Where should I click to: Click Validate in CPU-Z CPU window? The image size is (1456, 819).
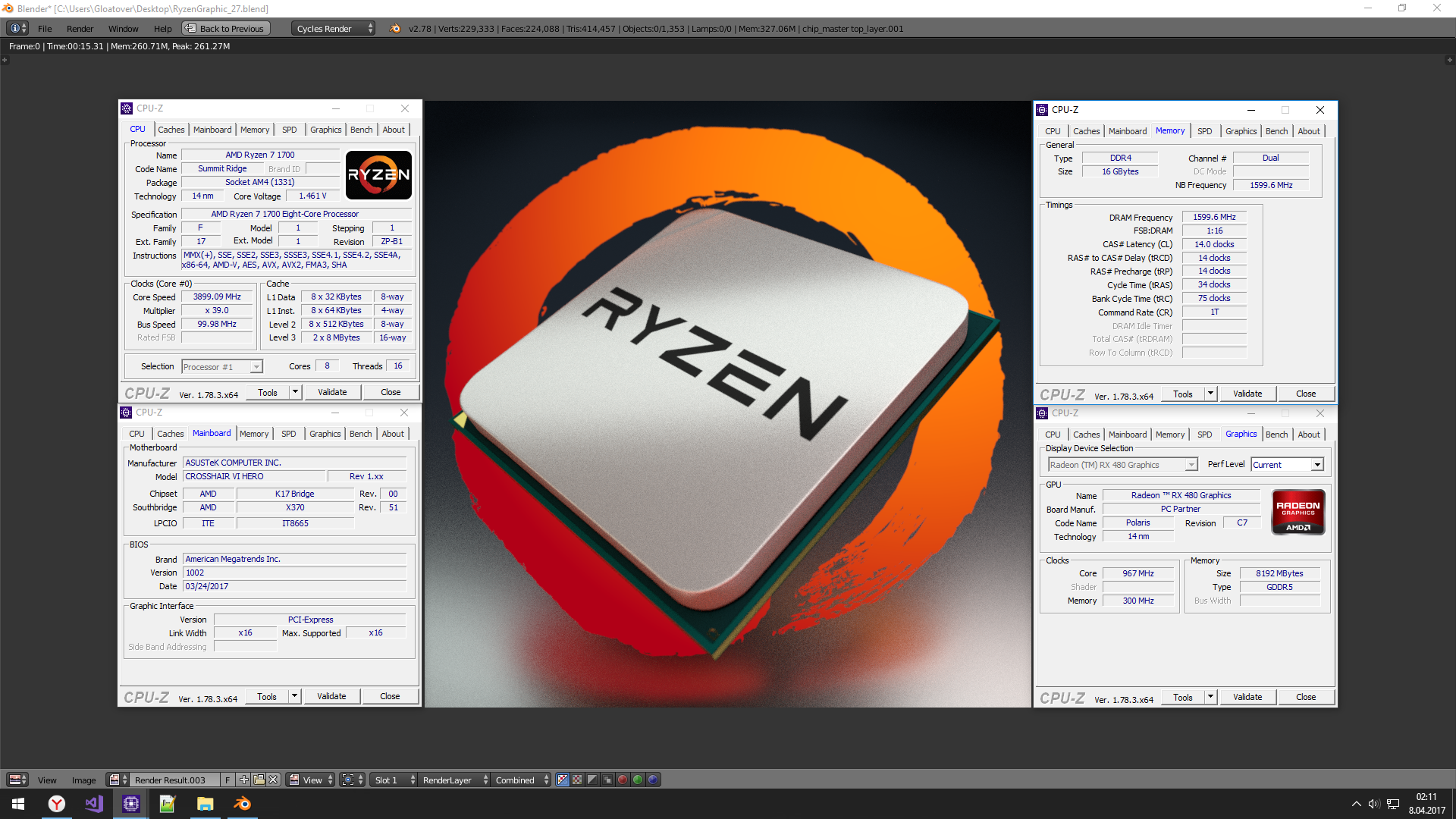click(x=332, y=392)
